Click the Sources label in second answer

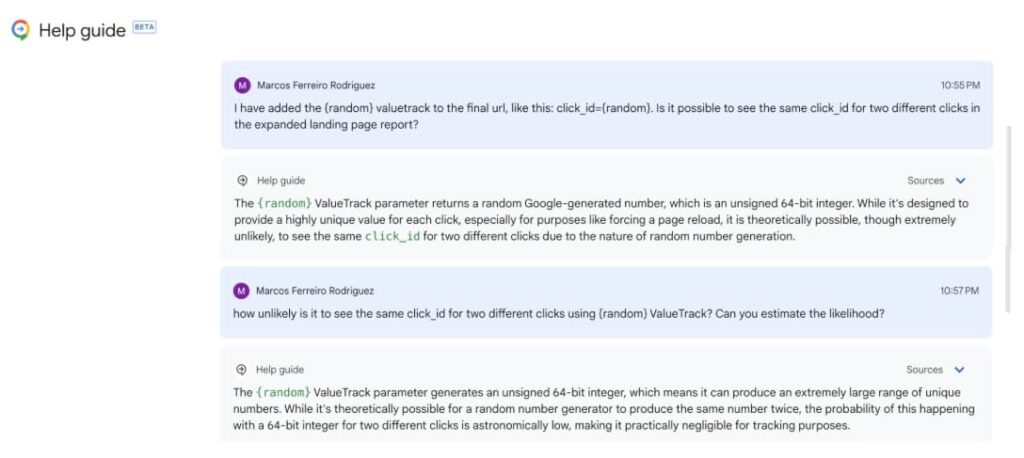click(x=924, y=370)
